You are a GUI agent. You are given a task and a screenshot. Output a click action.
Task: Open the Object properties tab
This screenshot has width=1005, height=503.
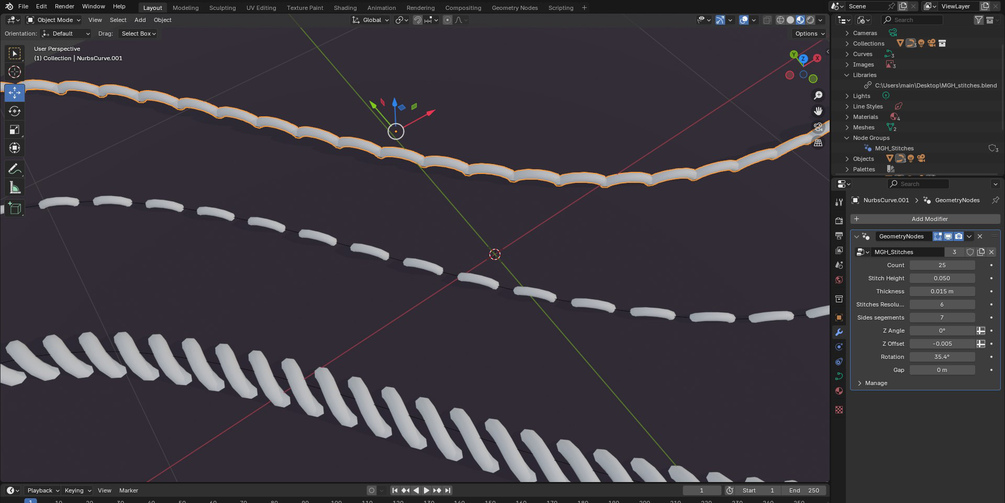coord(839,317)
